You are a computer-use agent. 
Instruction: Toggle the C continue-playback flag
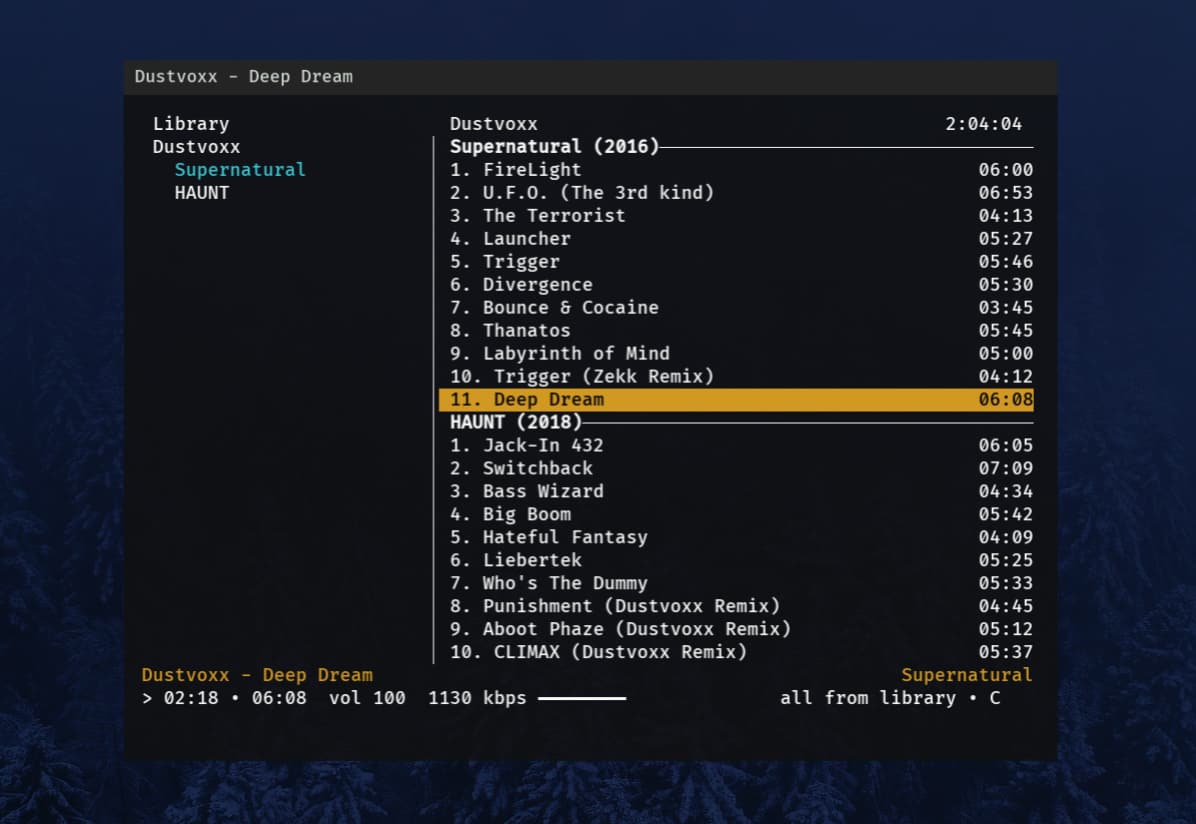click(994, 698)
